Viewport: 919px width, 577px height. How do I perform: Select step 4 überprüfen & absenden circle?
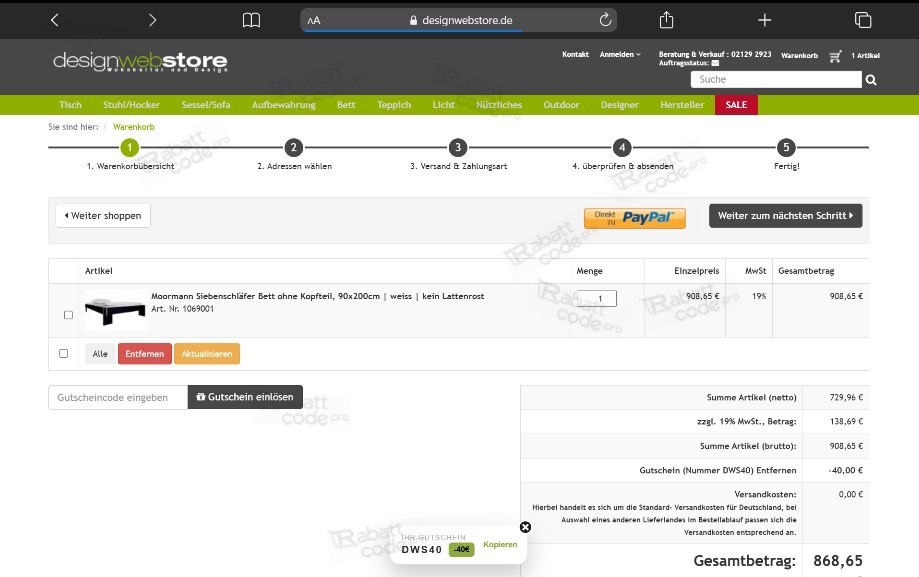622,148
